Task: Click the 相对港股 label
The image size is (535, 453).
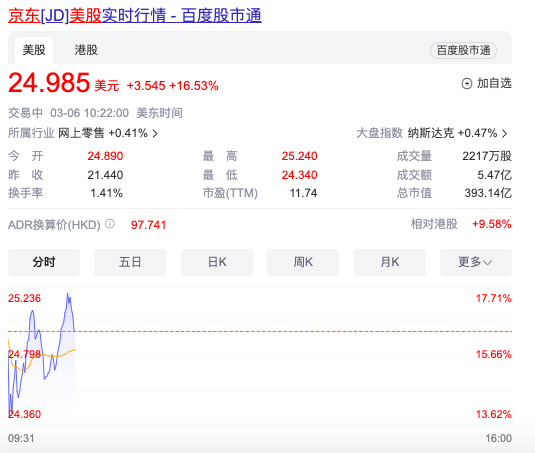Action: 434,224
